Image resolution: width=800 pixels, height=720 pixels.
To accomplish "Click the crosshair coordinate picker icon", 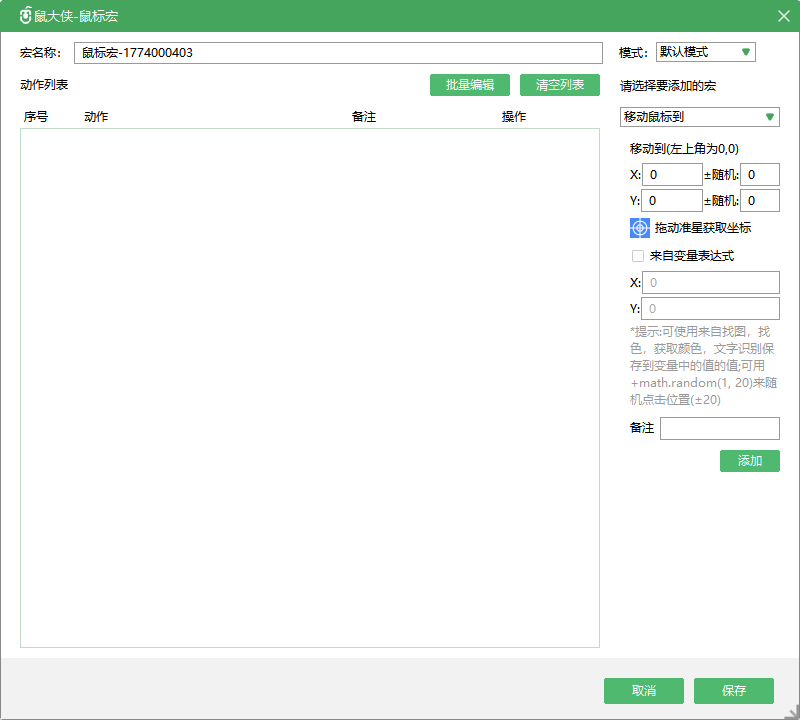I will 640,228.
